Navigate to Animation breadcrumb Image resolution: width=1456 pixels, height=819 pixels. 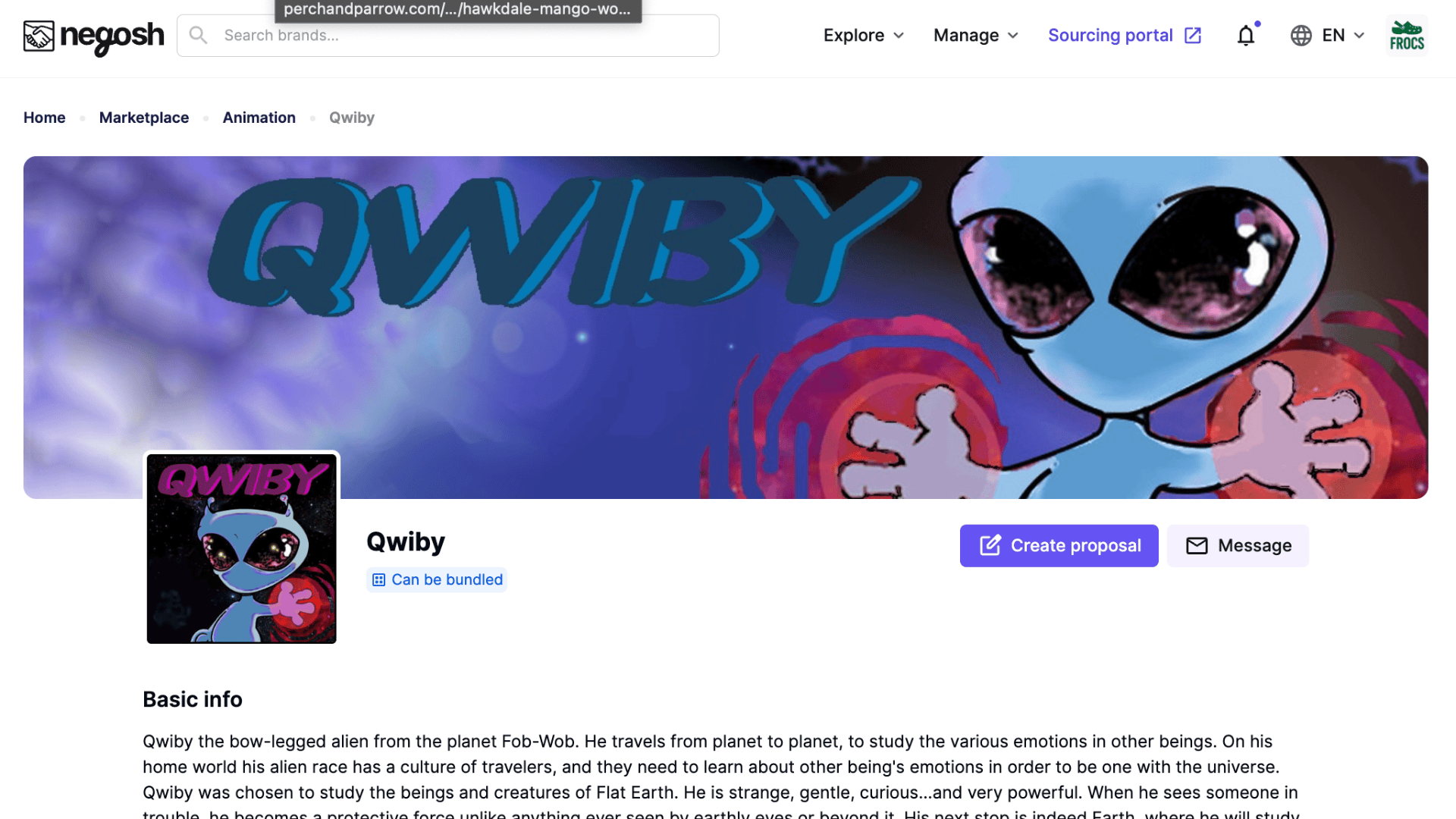click(x=259, y=118)
